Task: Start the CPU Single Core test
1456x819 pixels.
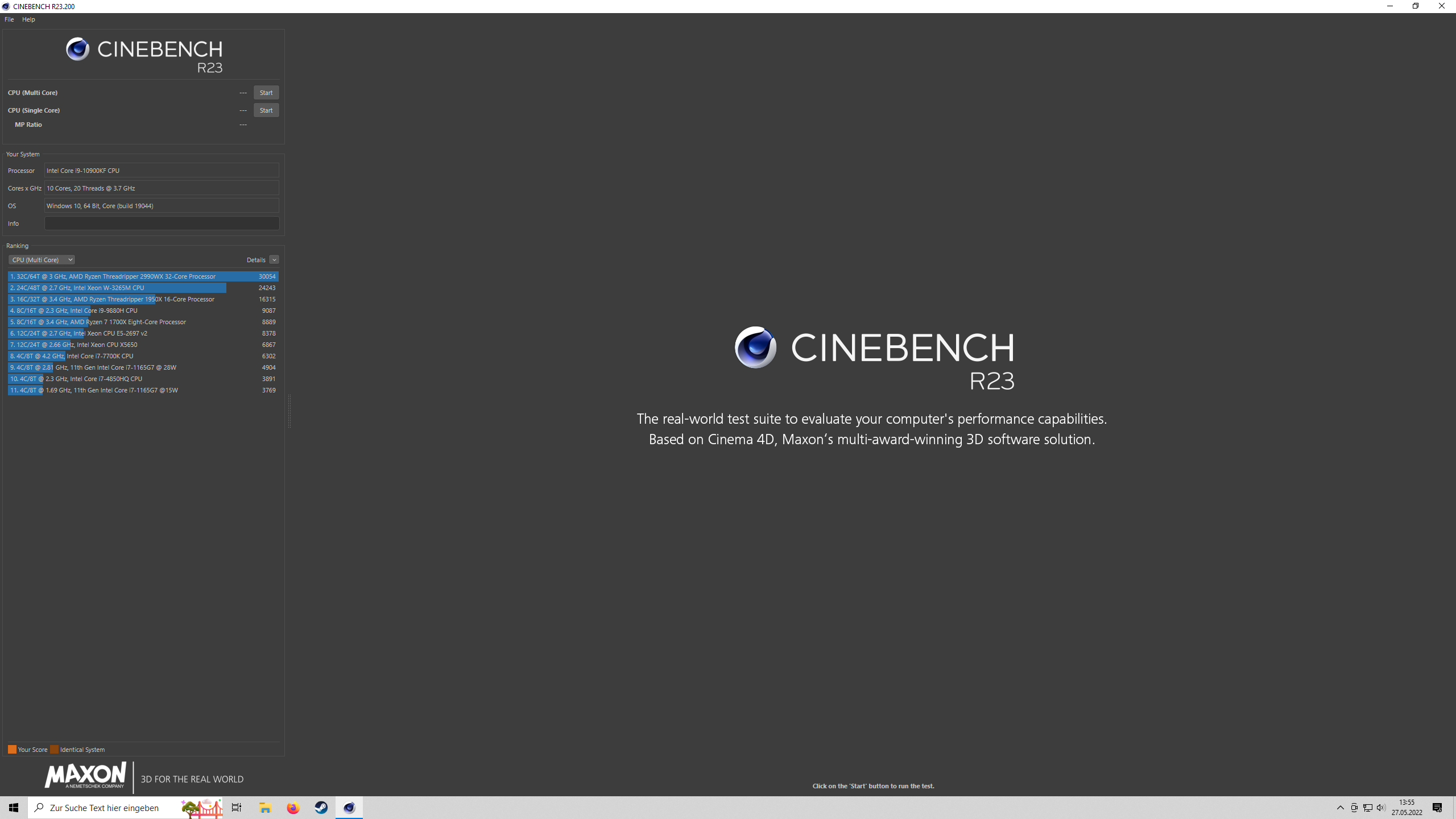Action: 266,110
